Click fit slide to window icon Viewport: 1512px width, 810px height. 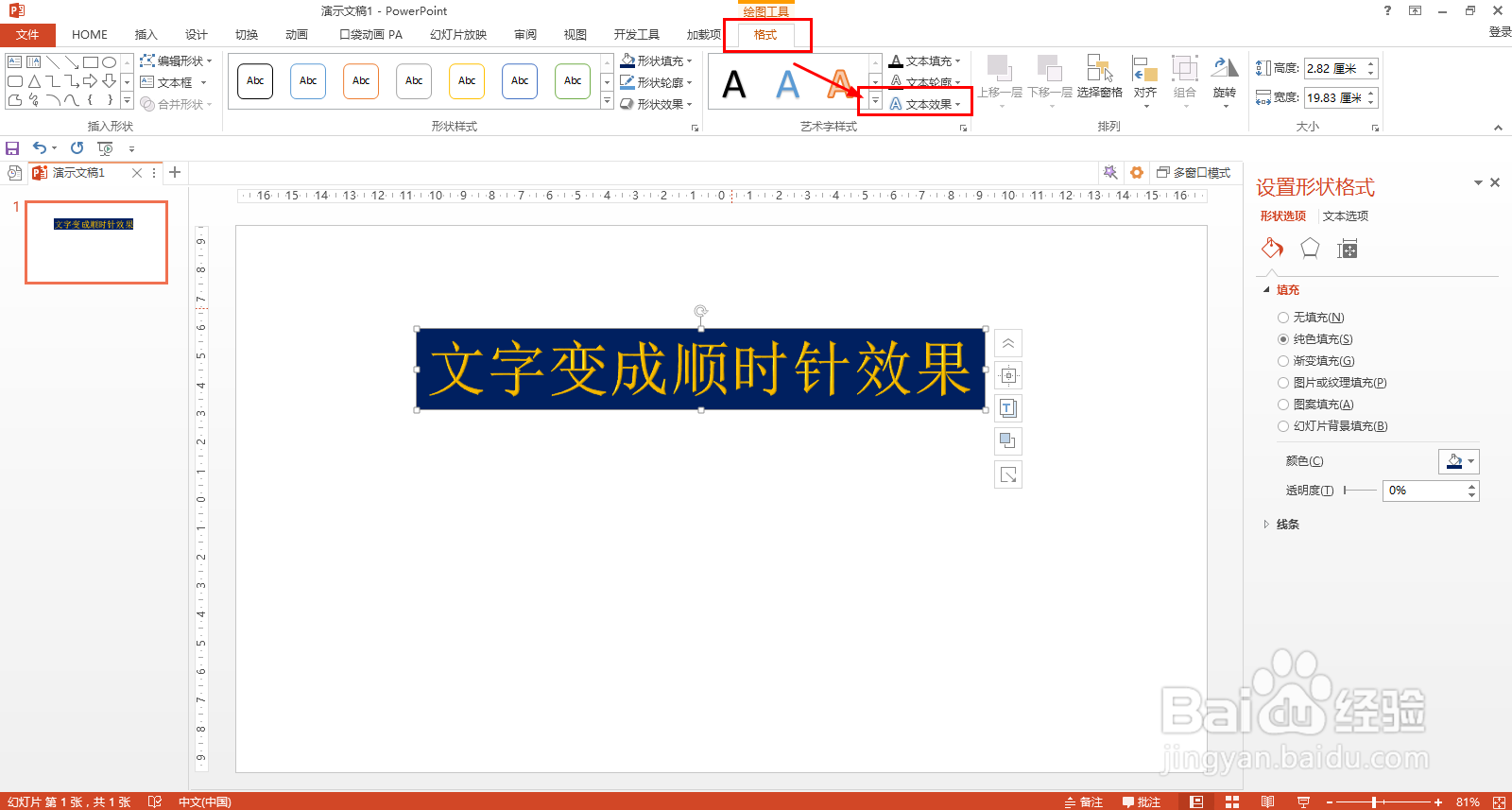[x=1499, y=801]
